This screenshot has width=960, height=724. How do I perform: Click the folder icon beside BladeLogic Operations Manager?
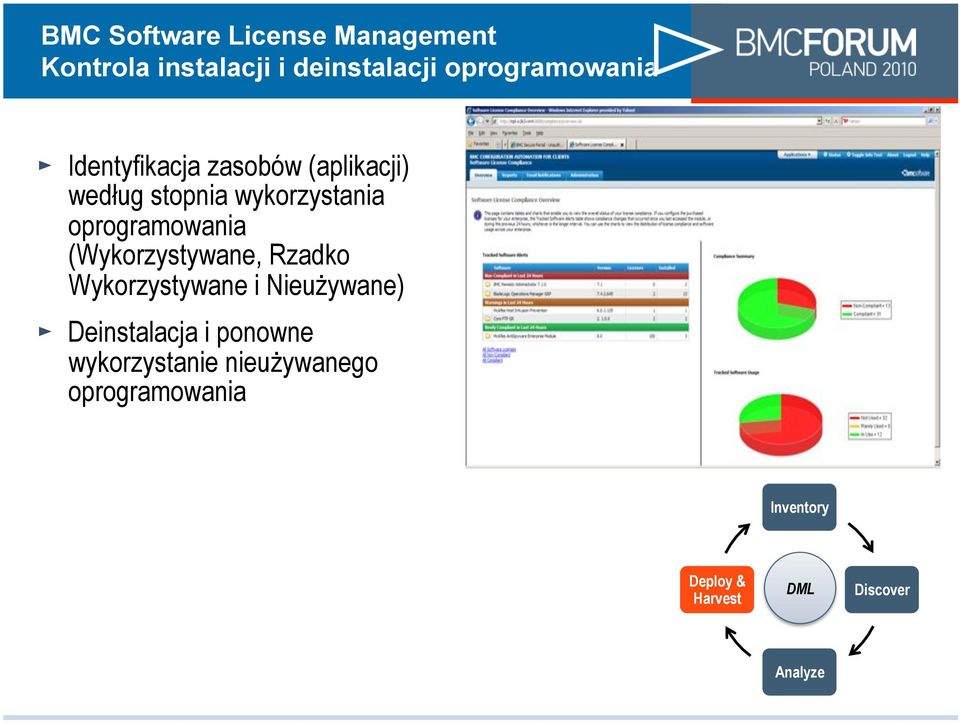(x=488, y=294)
